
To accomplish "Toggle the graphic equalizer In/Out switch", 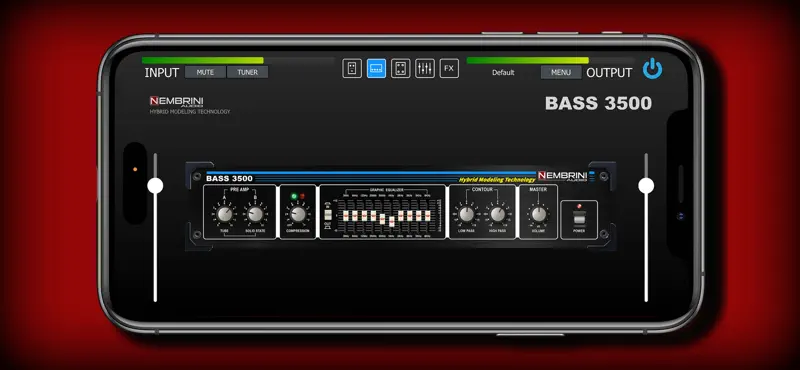I will coord(328,215).
